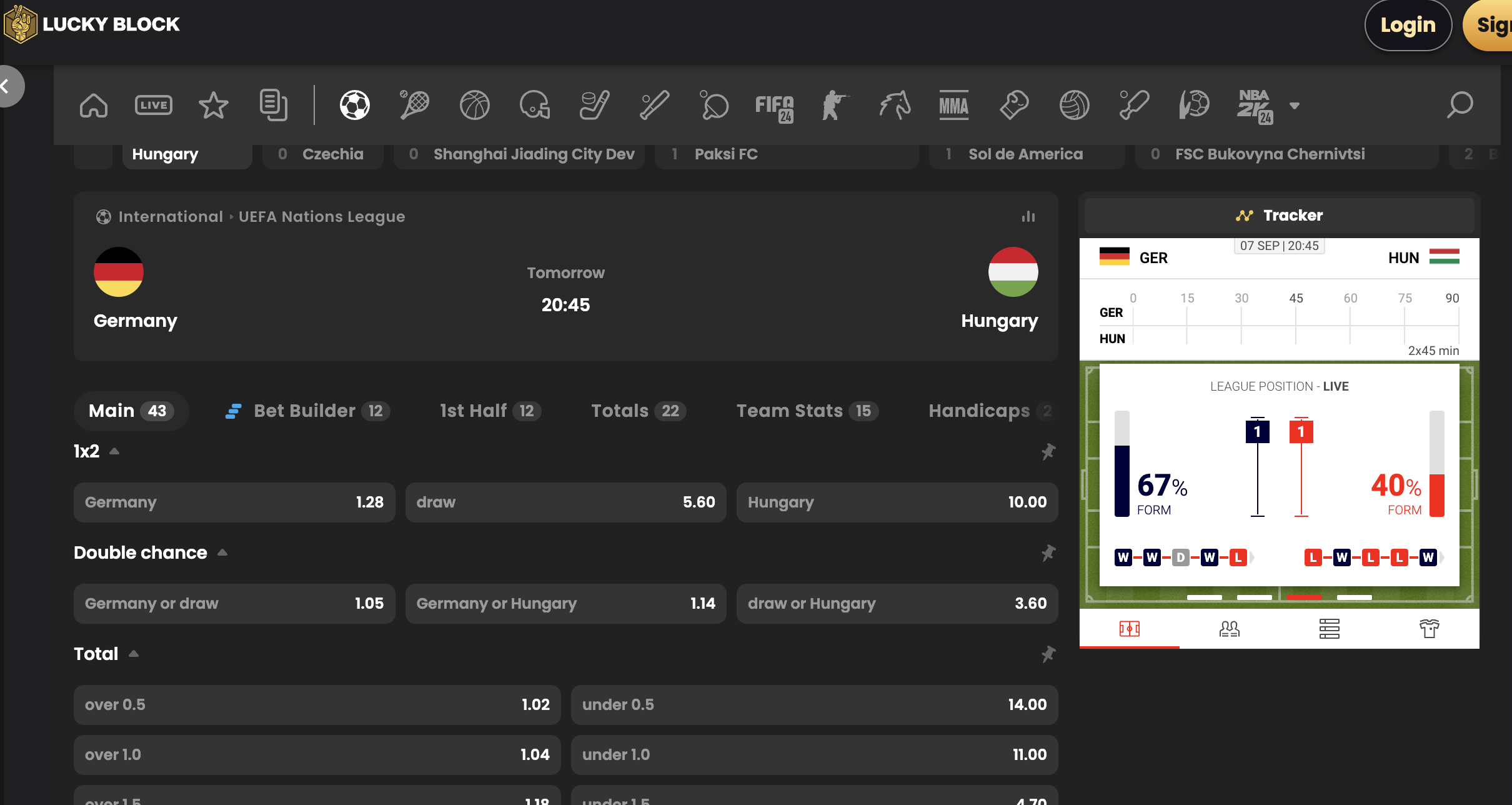Pin the 1x2 market
This screenshot has width=1512, height=805.
1048,451
